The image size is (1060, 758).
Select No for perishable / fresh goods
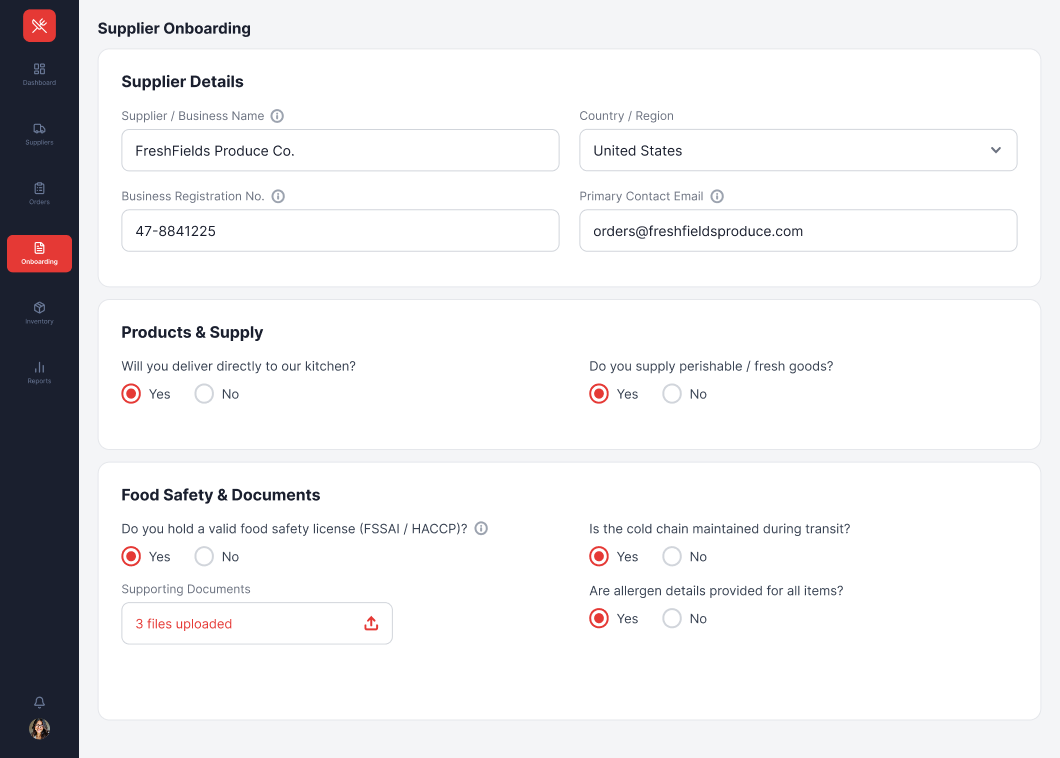point(672,394)
